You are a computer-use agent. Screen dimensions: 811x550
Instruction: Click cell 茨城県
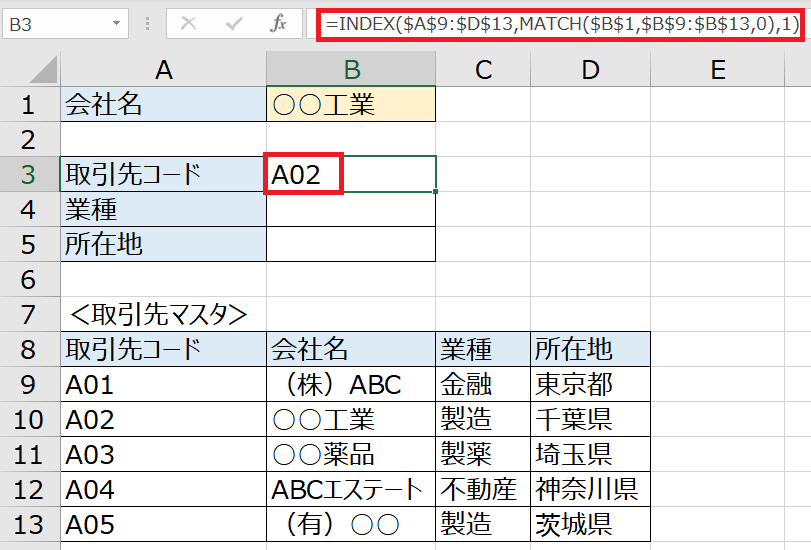tap(590, 524)
